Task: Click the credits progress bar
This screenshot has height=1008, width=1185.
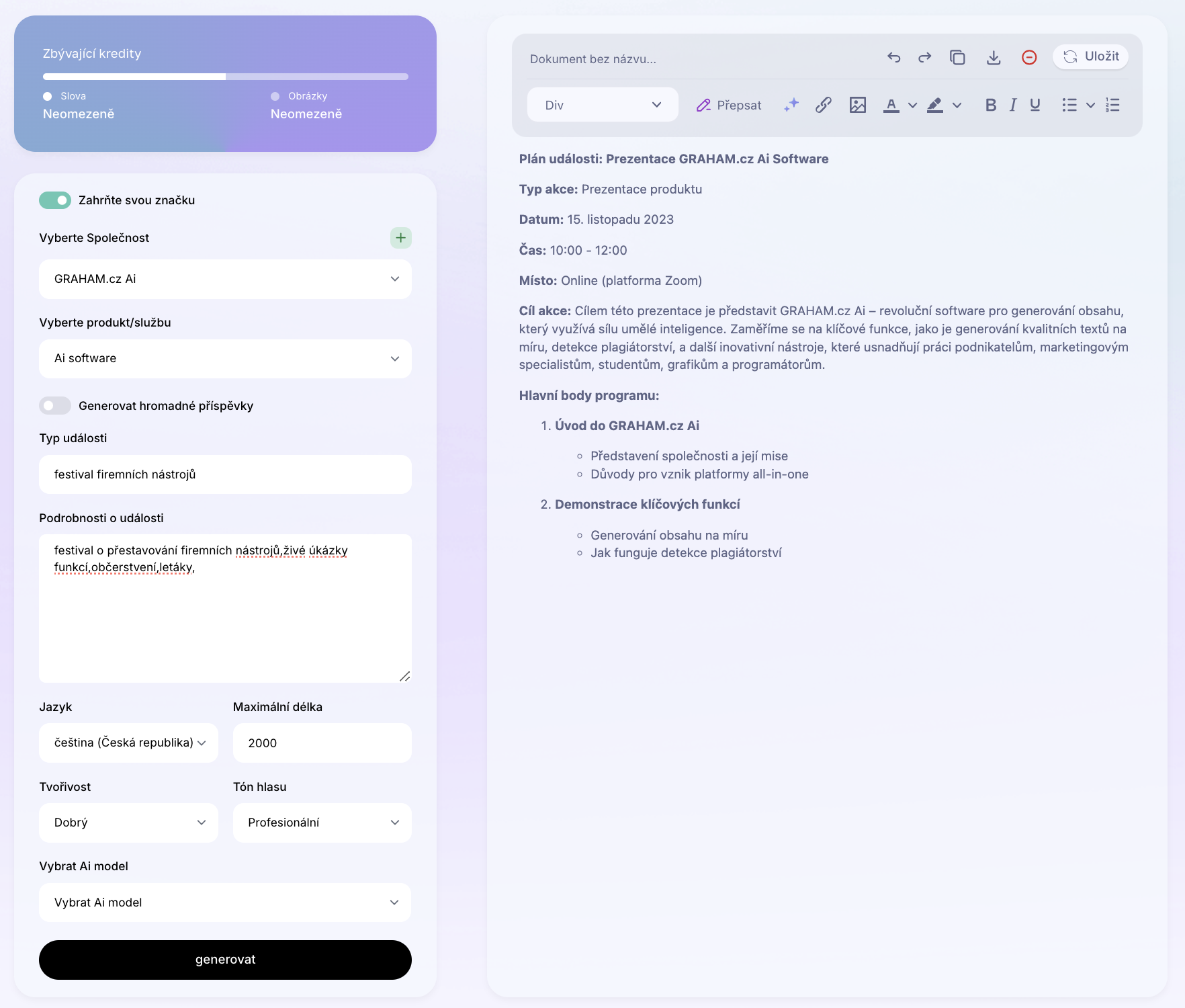Action: pos(225,77)
